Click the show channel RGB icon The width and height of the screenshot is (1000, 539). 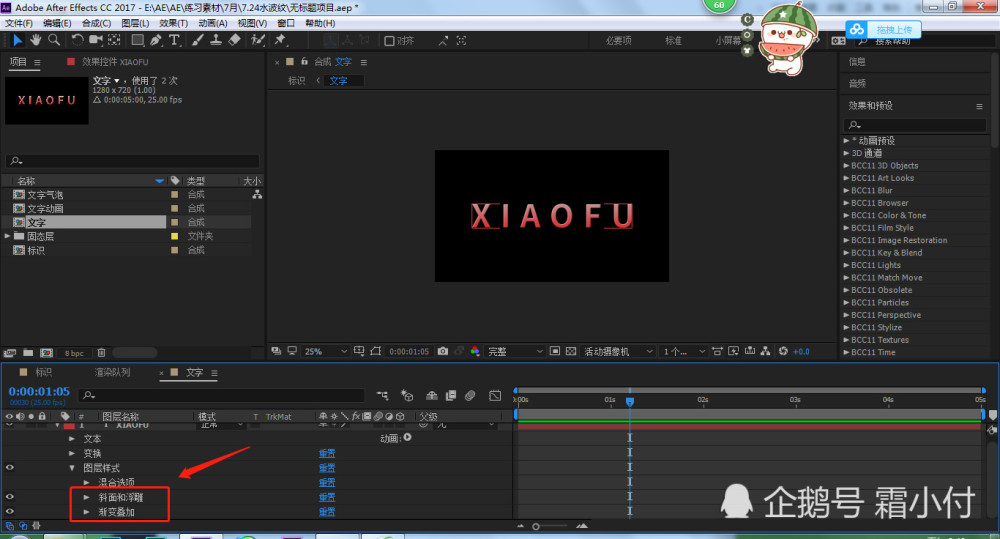[x=474, y=351]
